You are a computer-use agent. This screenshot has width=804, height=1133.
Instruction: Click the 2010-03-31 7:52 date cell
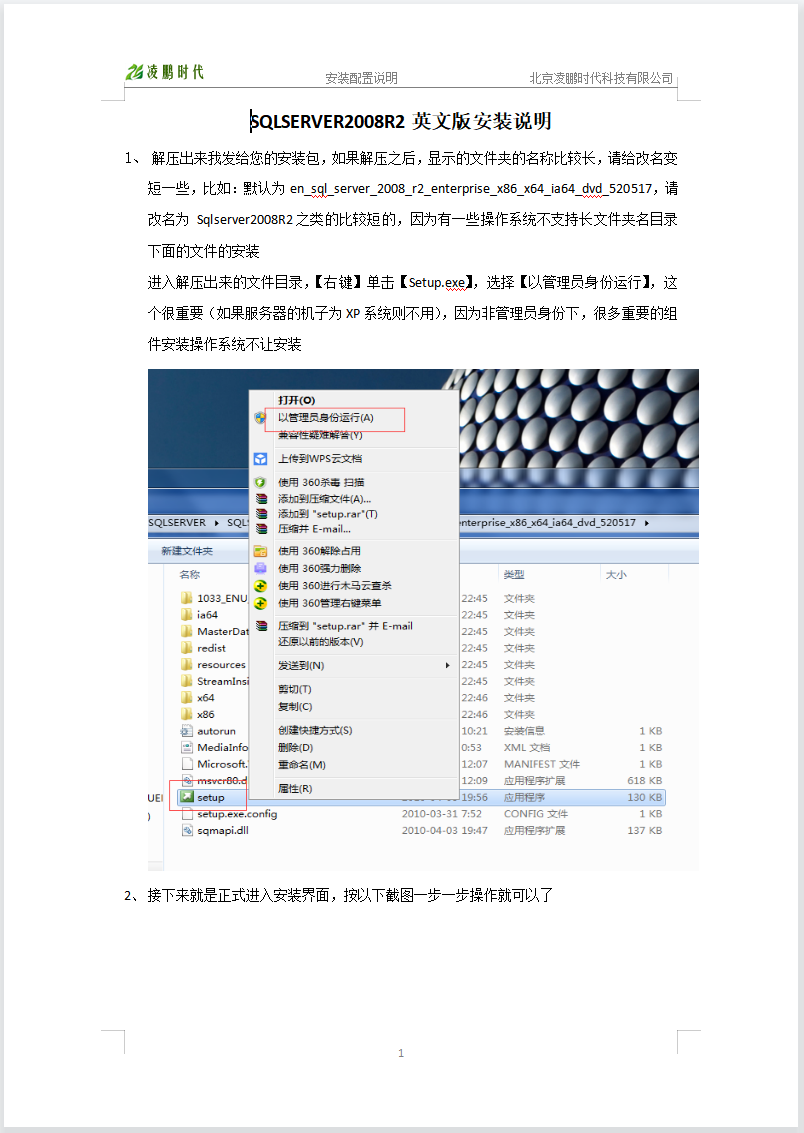442,814
